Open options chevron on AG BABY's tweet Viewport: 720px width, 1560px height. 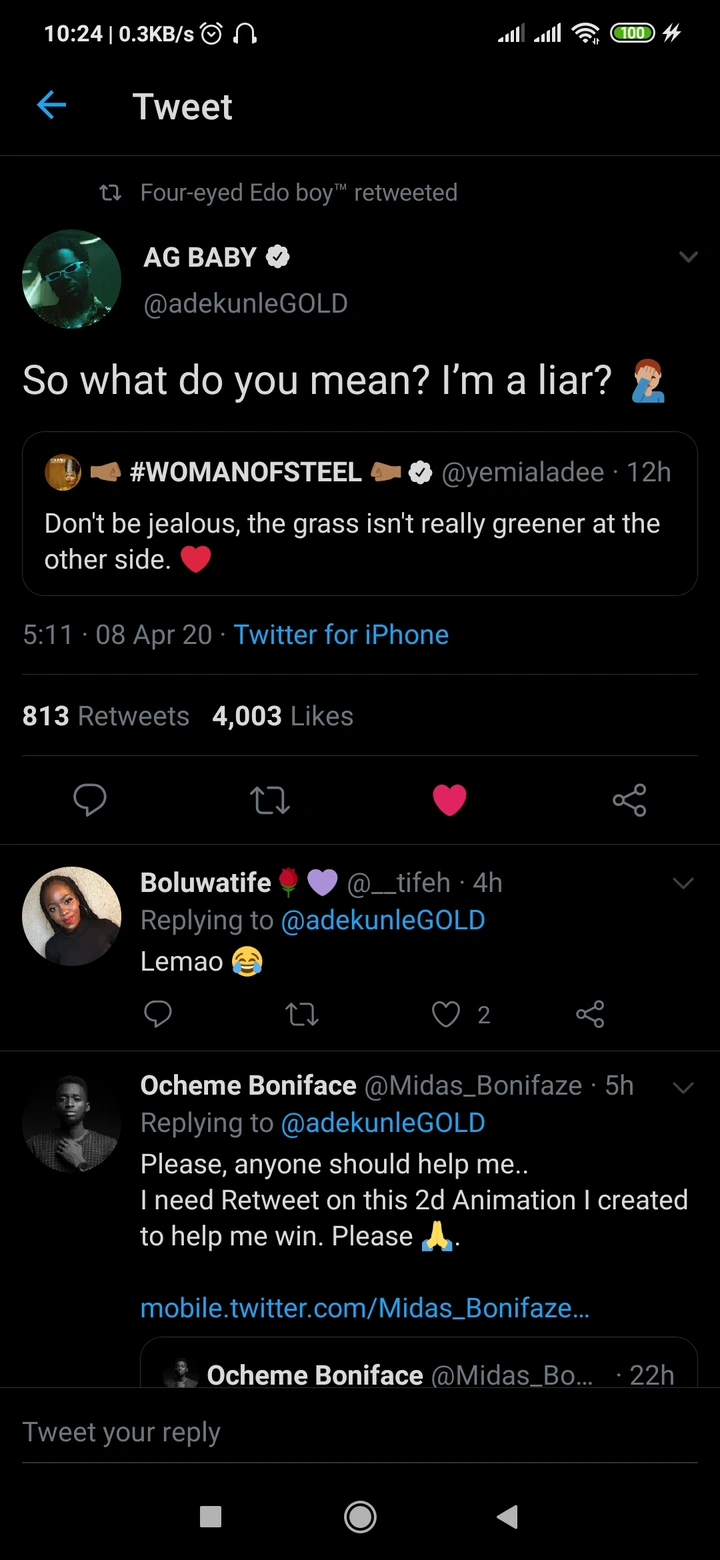click(688, 257)
